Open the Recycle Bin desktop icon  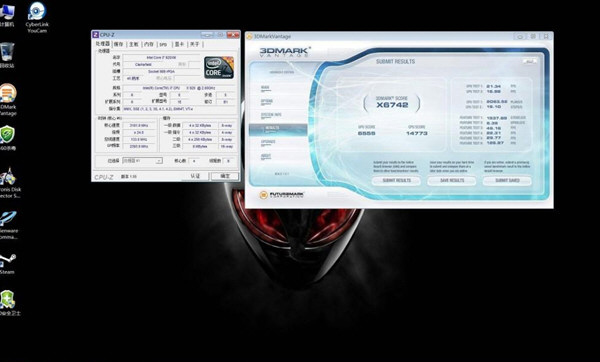point(7,55)
